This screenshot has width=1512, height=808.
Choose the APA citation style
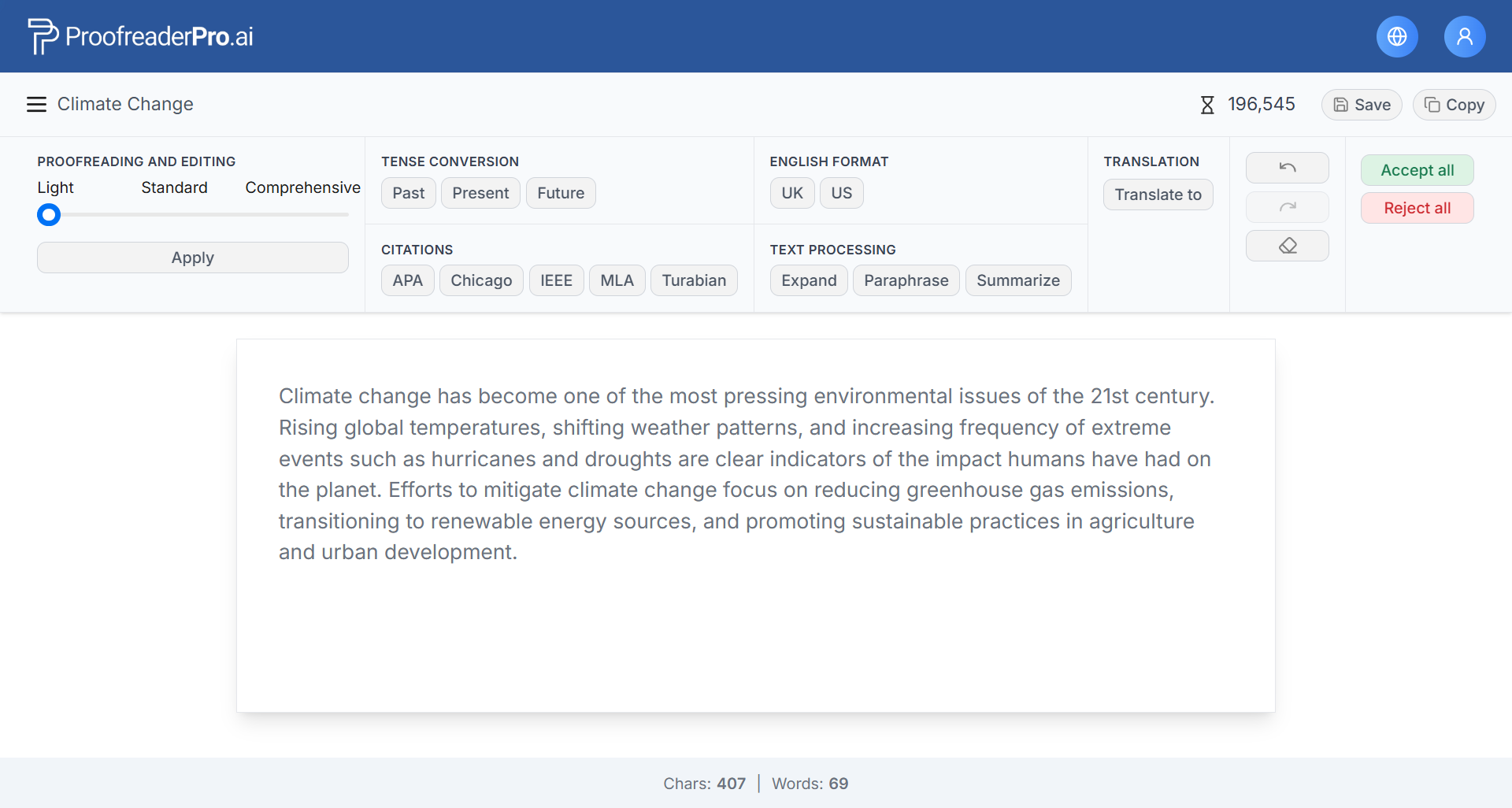pyautogui.click(x=407, y=280)
